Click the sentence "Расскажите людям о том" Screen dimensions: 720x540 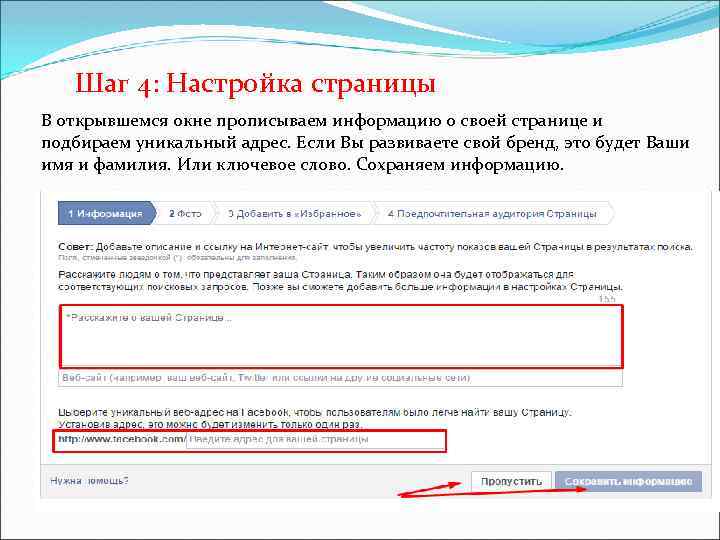[x=121, y=275]
